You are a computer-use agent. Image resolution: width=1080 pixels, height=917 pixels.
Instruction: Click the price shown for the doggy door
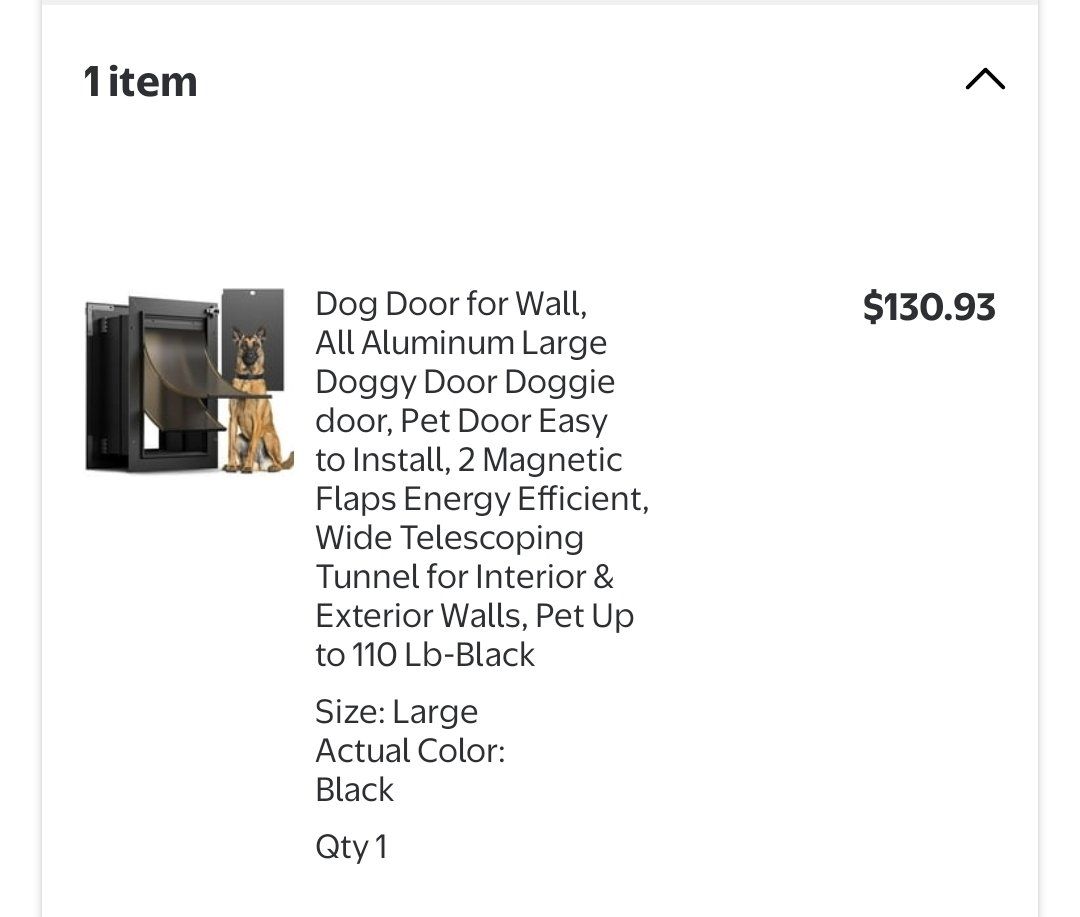[x=928, y=308]
